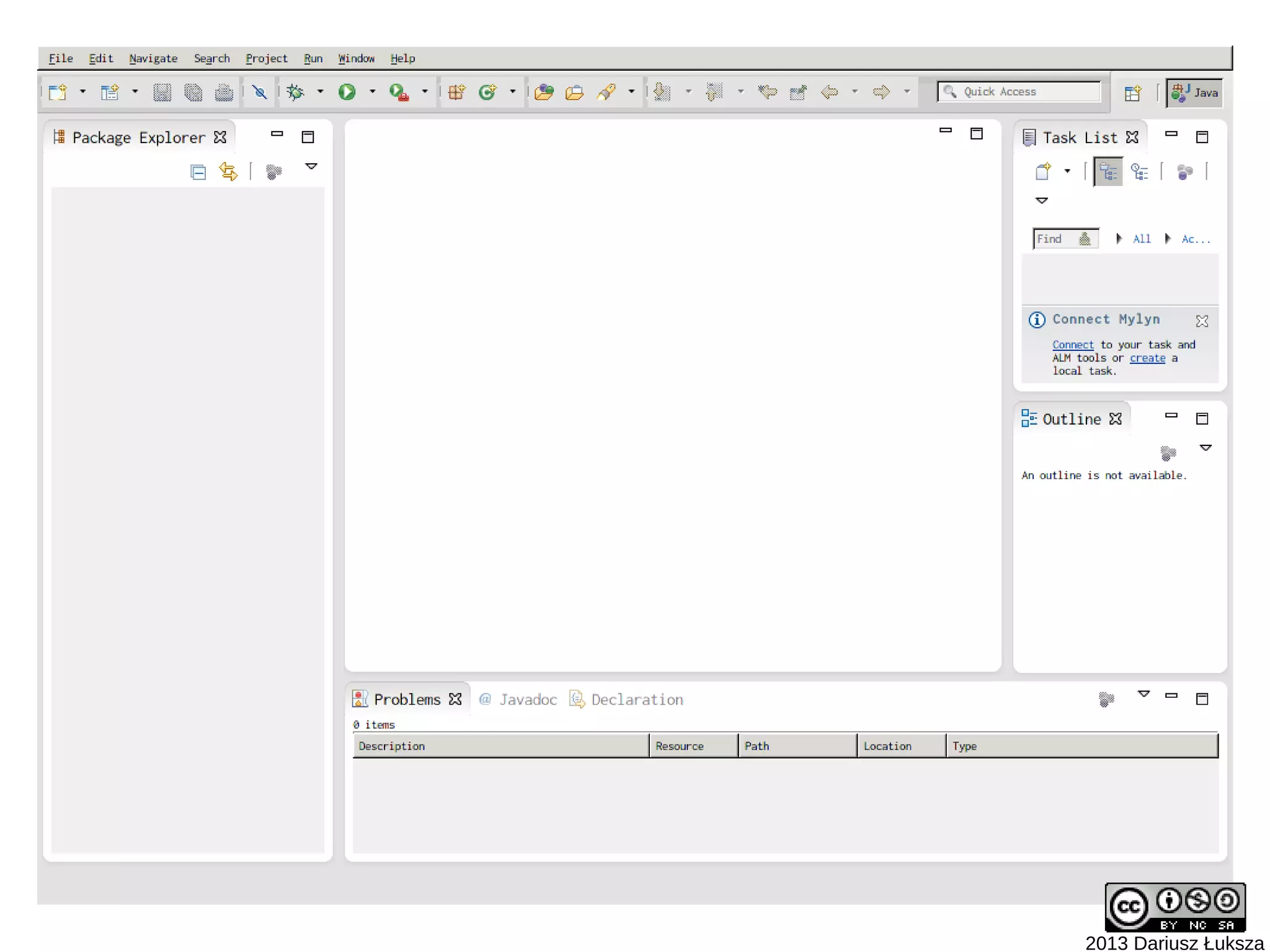The width and height of the screenshot is (1270, 952).
Task: Expand the All filter in Task List
Action: (x=1119, y=239)
